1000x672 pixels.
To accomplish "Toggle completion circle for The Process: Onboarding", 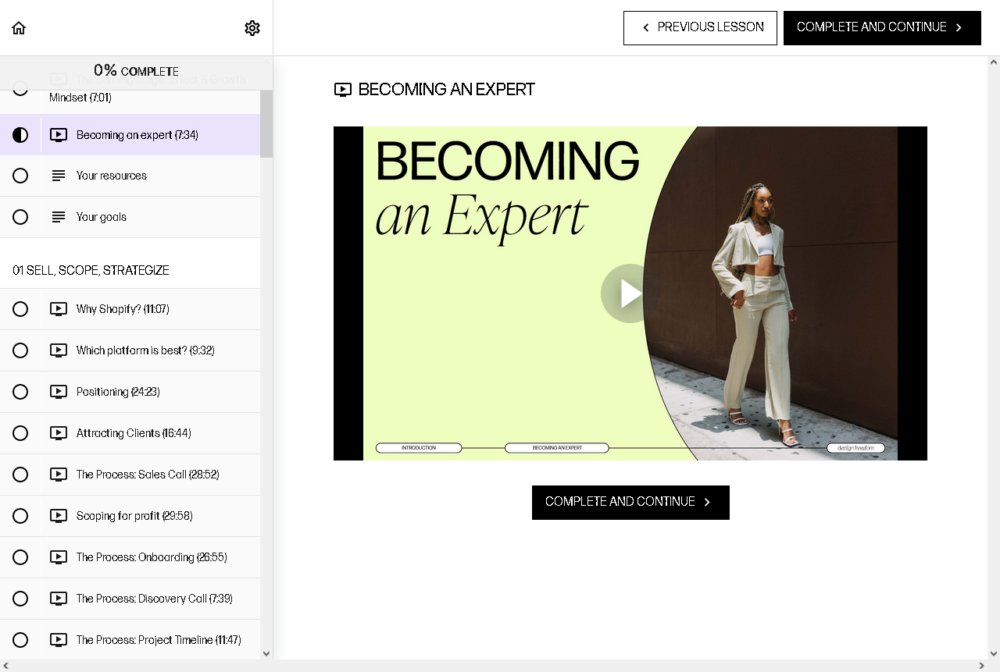I will coord(20,557).
